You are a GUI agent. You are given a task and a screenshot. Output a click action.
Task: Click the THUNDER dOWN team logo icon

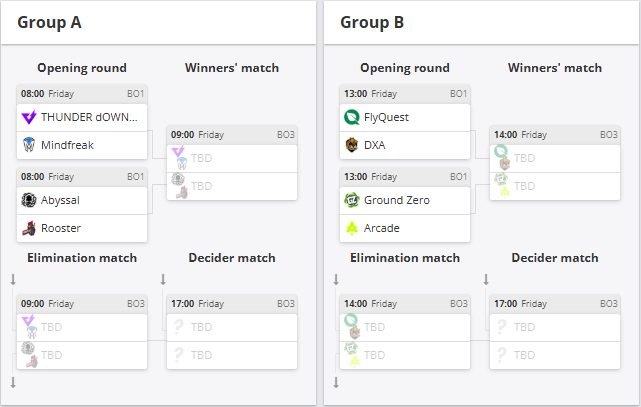29,117
